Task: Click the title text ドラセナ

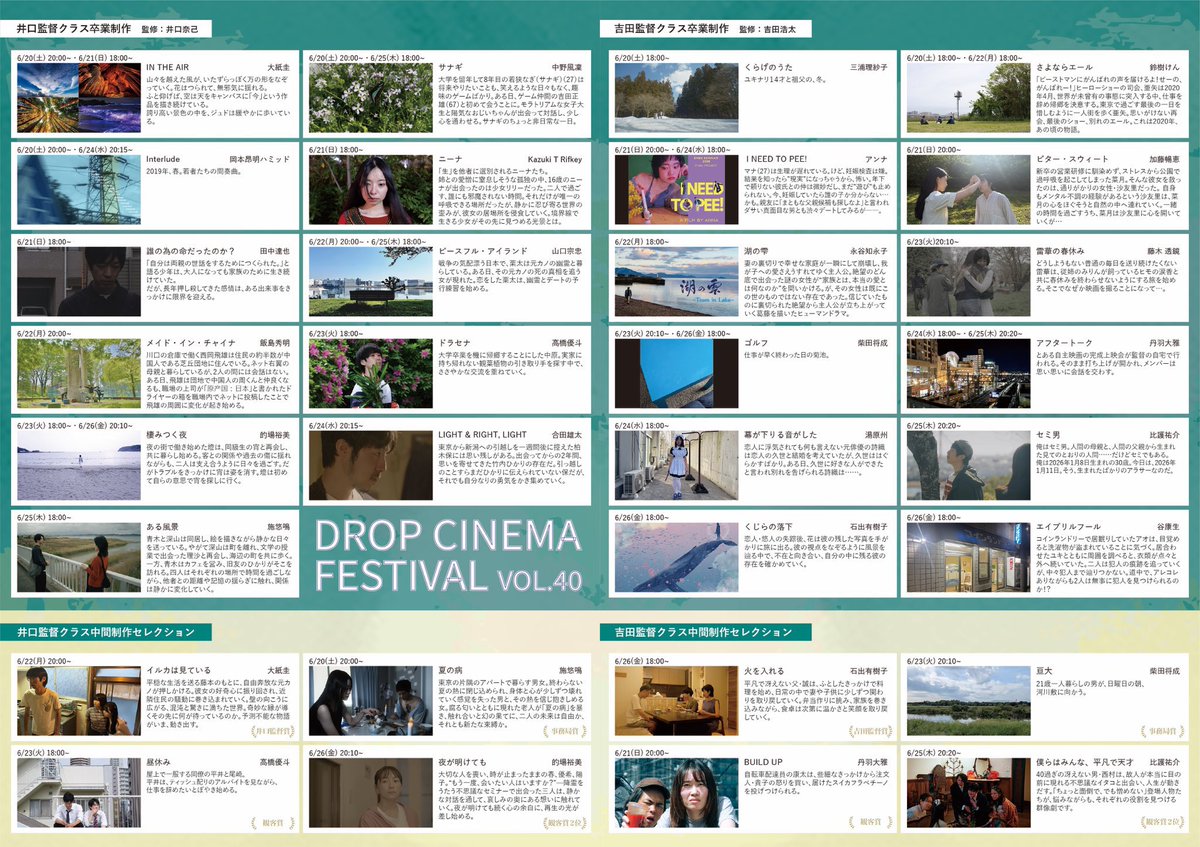Action: pyautogui.click(x=455, y=343)
